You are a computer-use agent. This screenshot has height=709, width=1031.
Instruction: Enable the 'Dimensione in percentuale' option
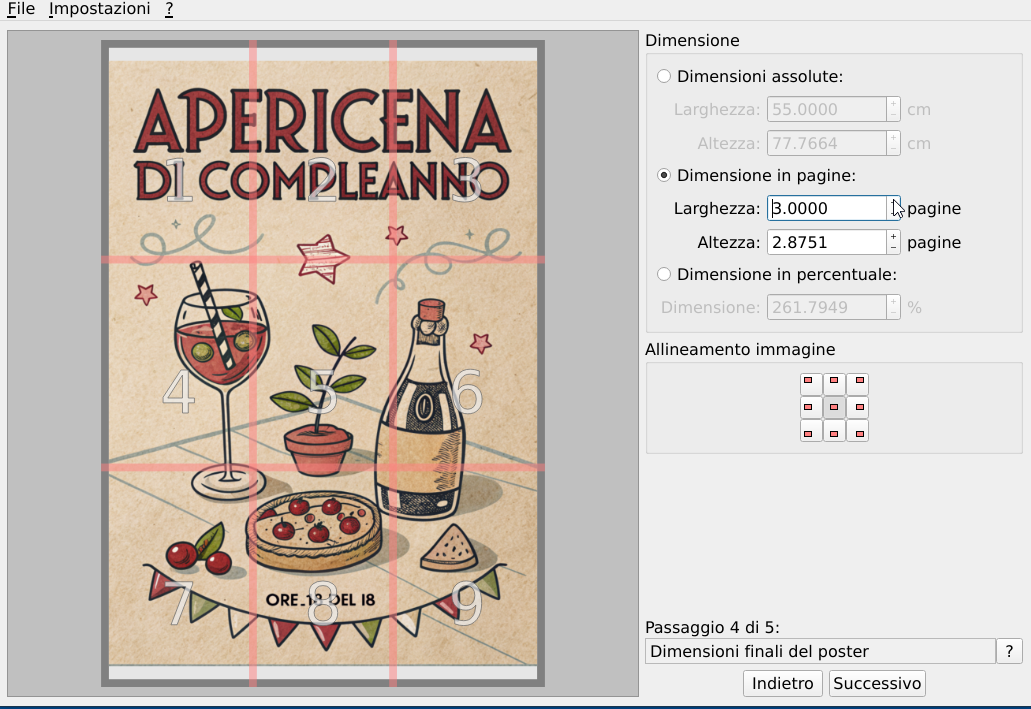(x=664, y=274)
